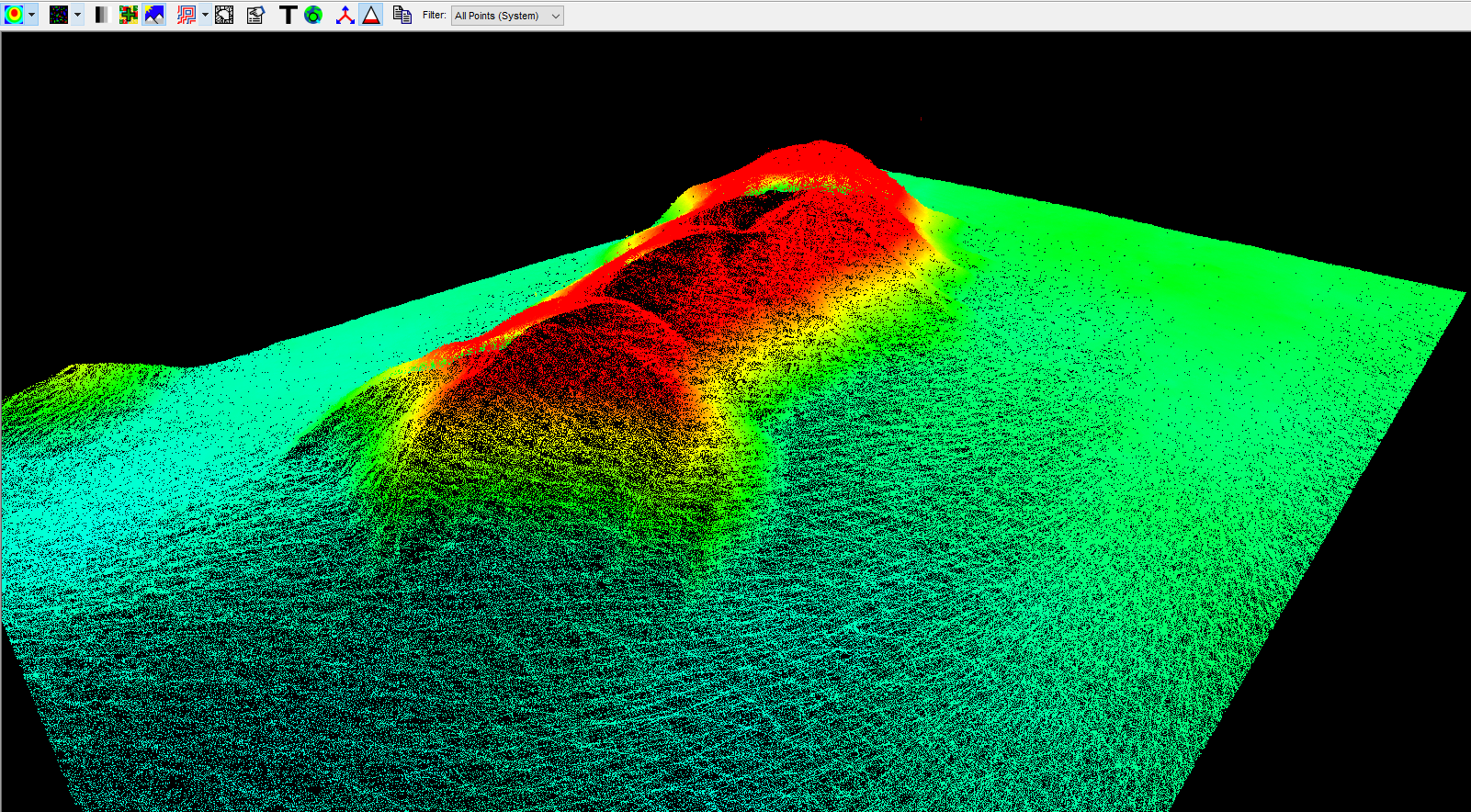Toggle the mountain terrain surface button

(x=154, y=15)
